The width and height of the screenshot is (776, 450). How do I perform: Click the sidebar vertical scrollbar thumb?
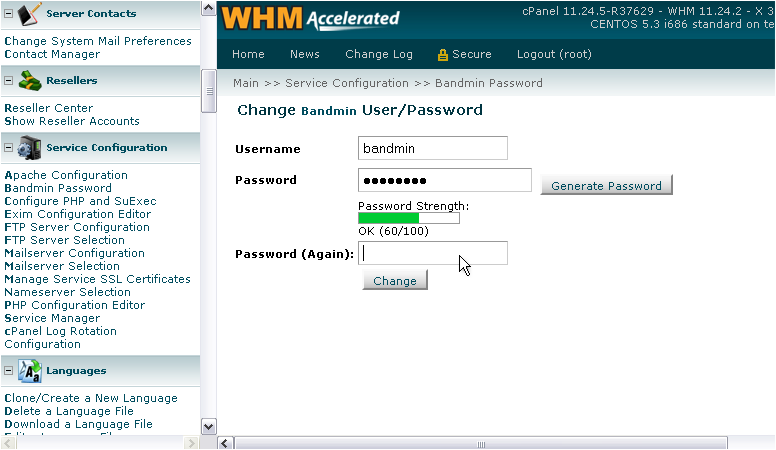[x=209, y=91]
